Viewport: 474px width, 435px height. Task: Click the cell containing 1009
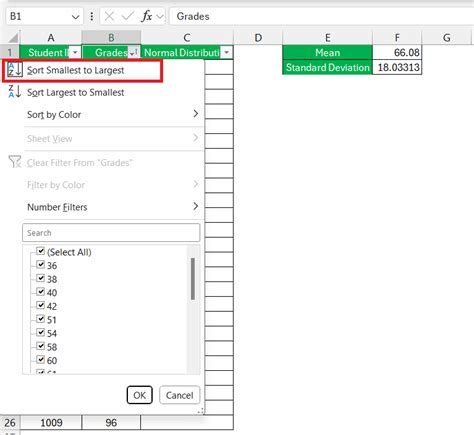(x=51, y=423)
